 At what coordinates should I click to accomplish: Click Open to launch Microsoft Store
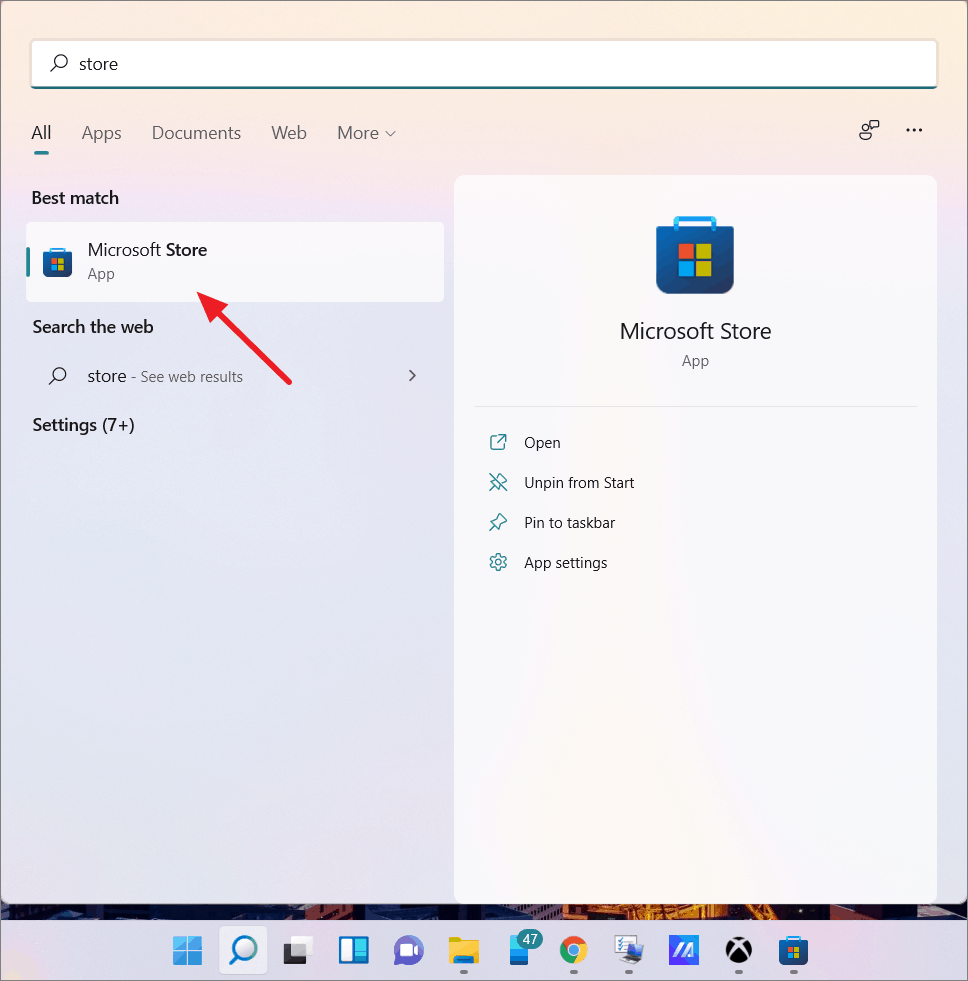[x=542, y=442]
